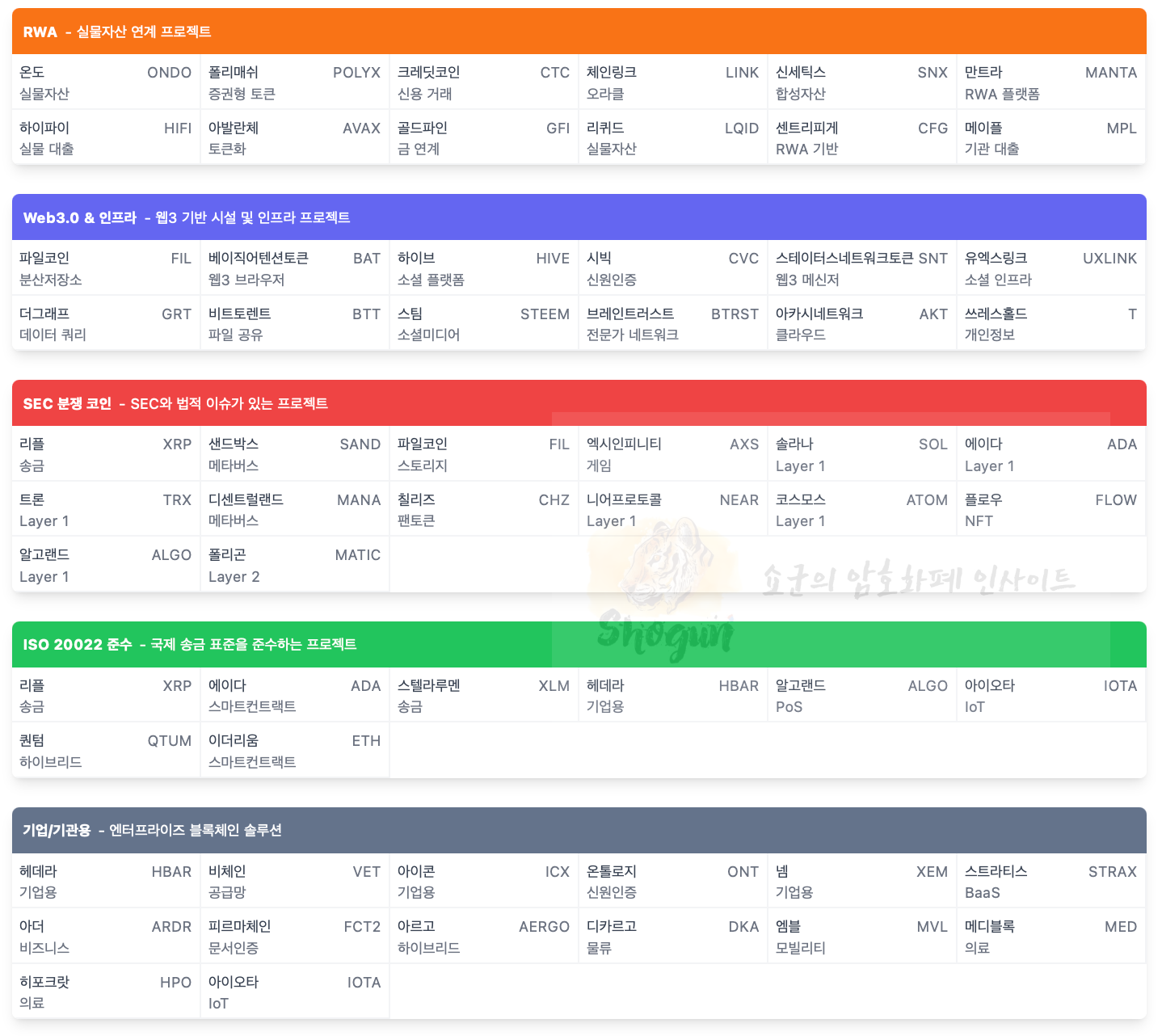Click the 스테이터스네트워크토큰 SNT cell

click(x=862, y=268)
